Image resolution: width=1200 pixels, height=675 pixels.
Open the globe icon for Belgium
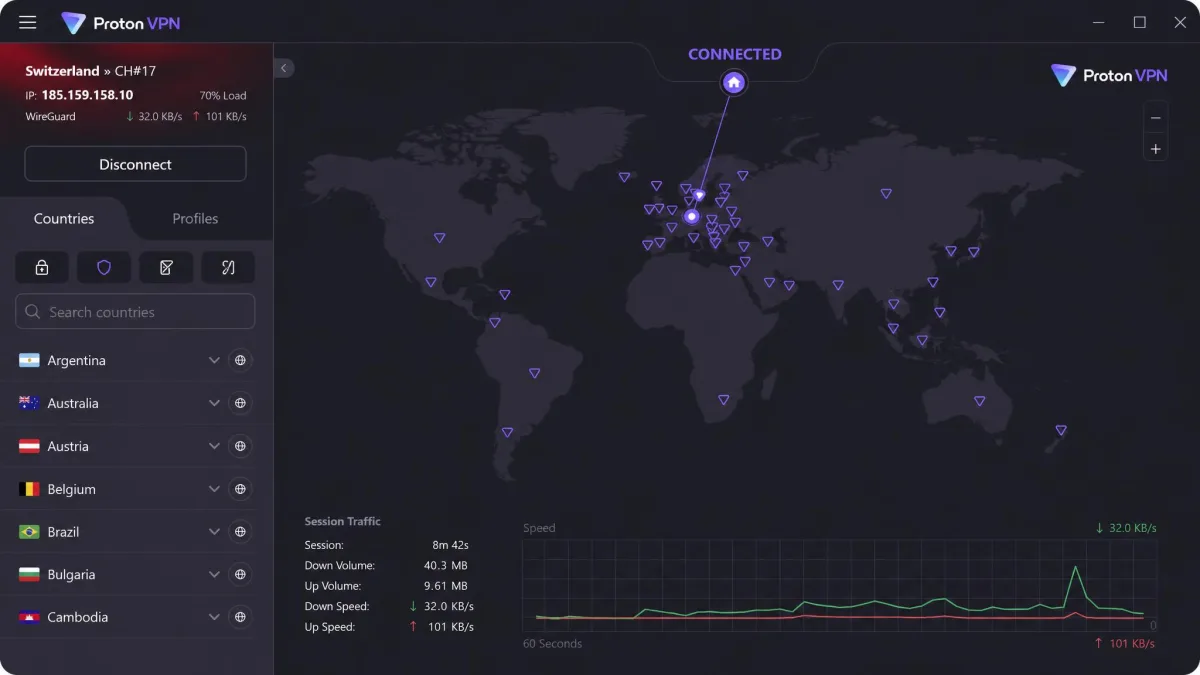[240, 489]
